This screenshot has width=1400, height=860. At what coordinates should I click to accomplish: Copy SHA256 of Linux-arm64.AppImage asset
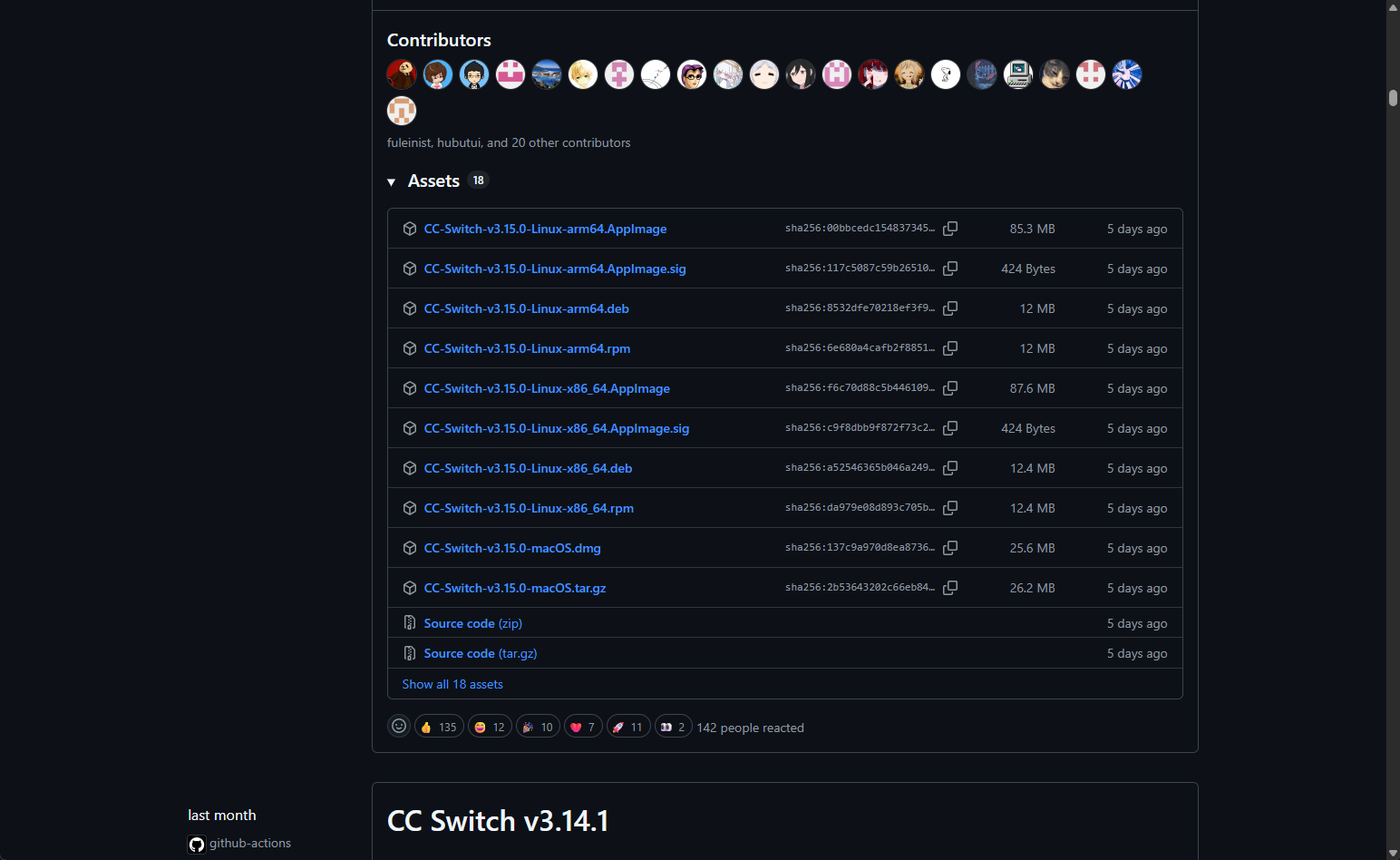(x=950, y=229)
